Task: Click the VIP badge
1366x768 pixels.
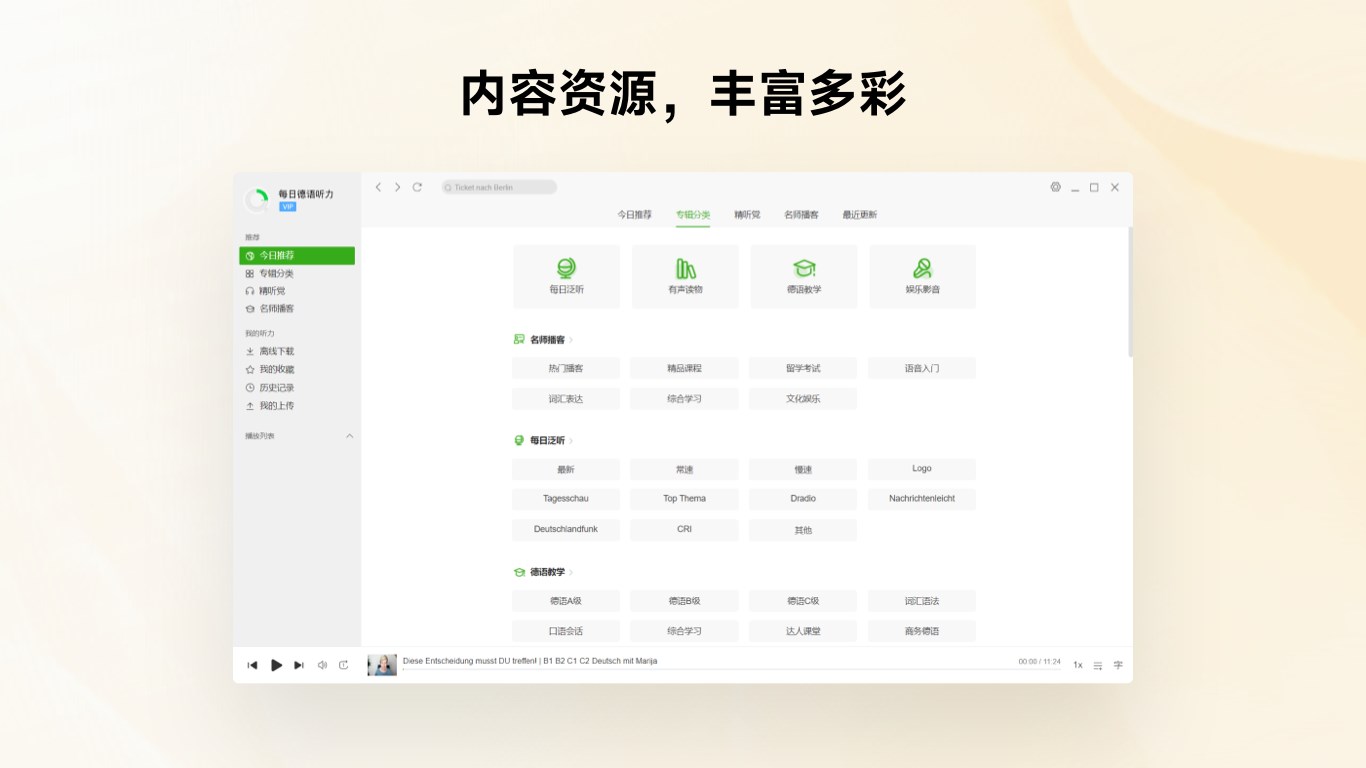Action: pos(287,207)
